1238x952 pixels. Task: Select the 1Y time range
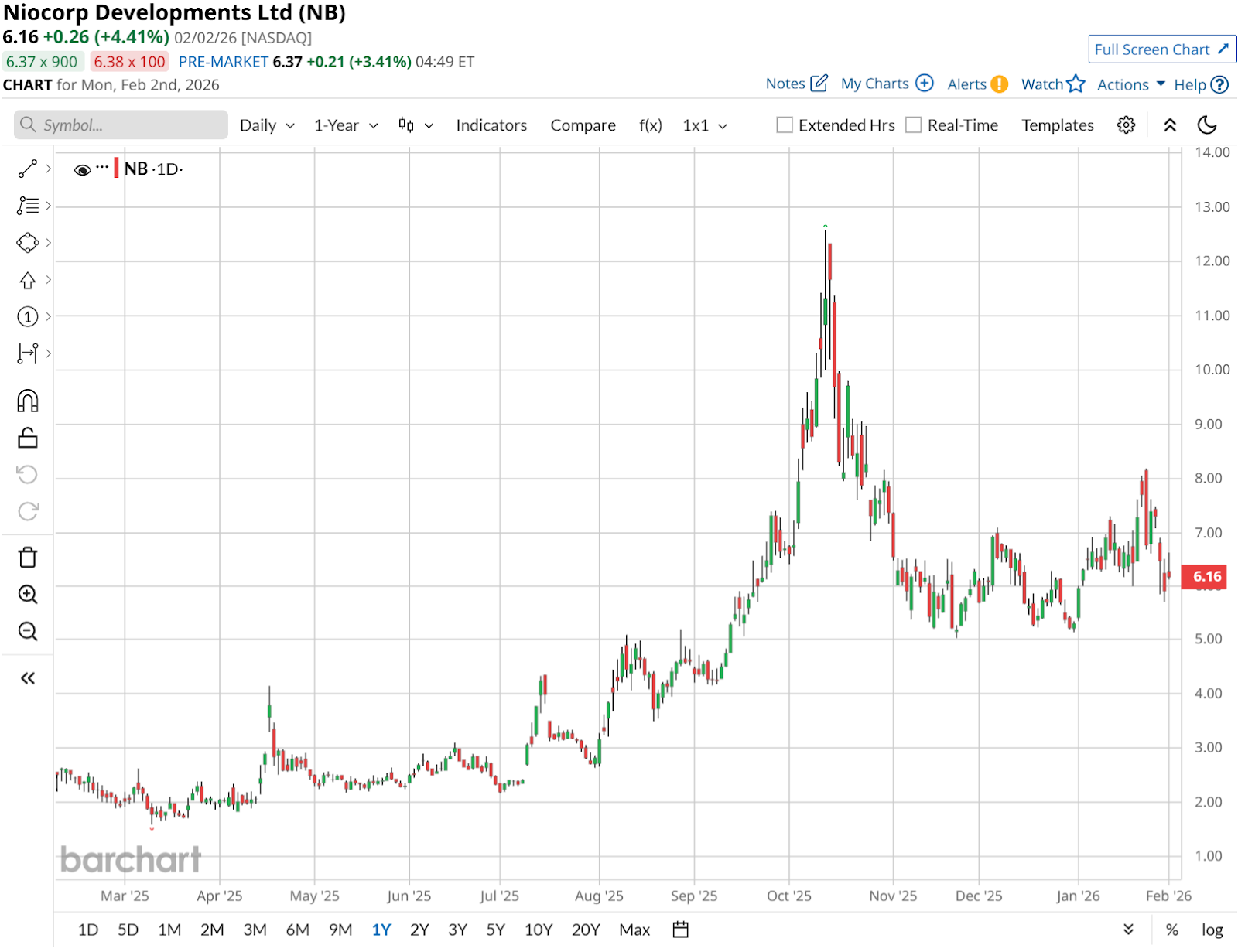[x=381, y=930]
